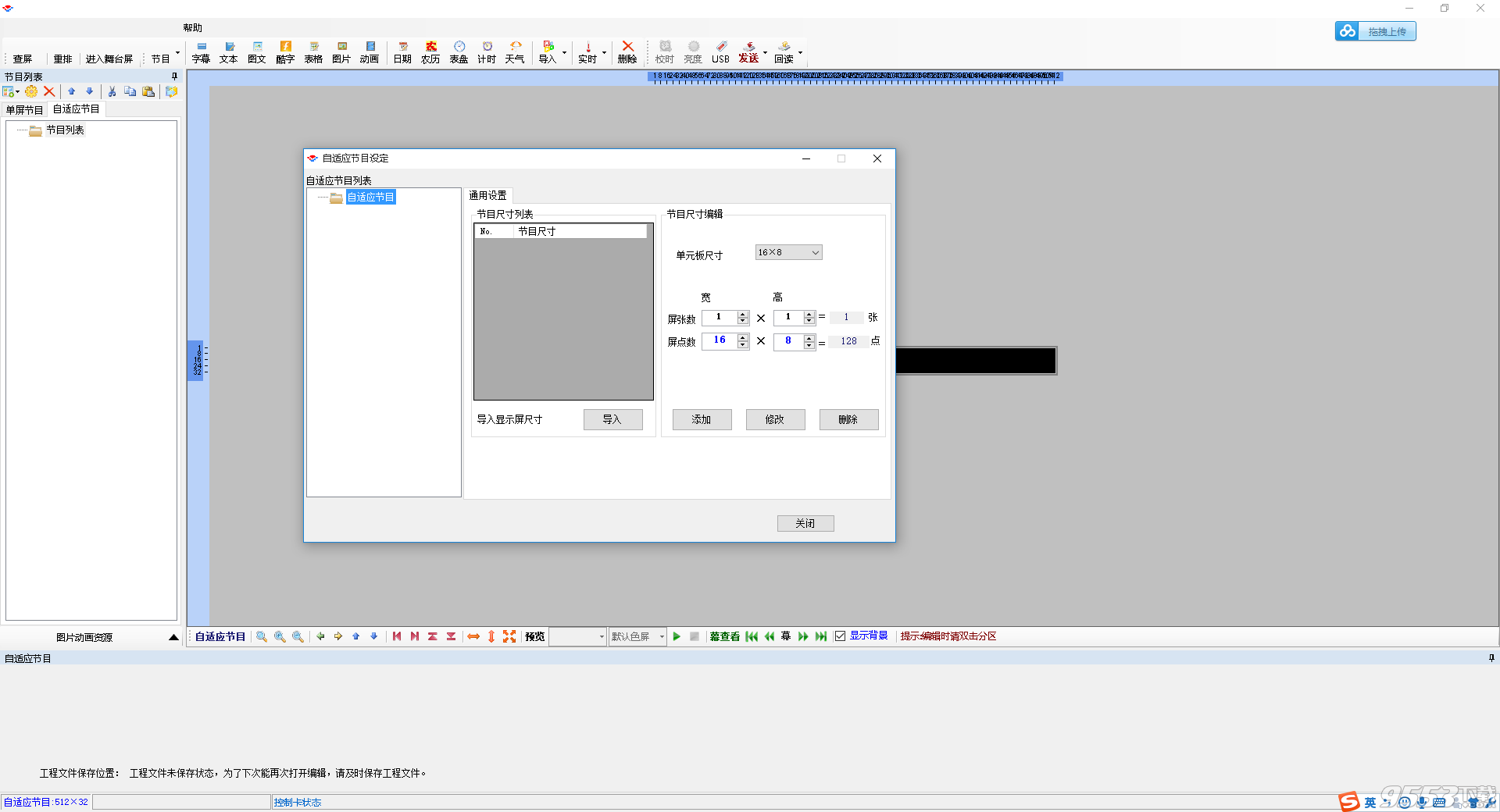Click 重排 in the toolbar

[62, 59]
